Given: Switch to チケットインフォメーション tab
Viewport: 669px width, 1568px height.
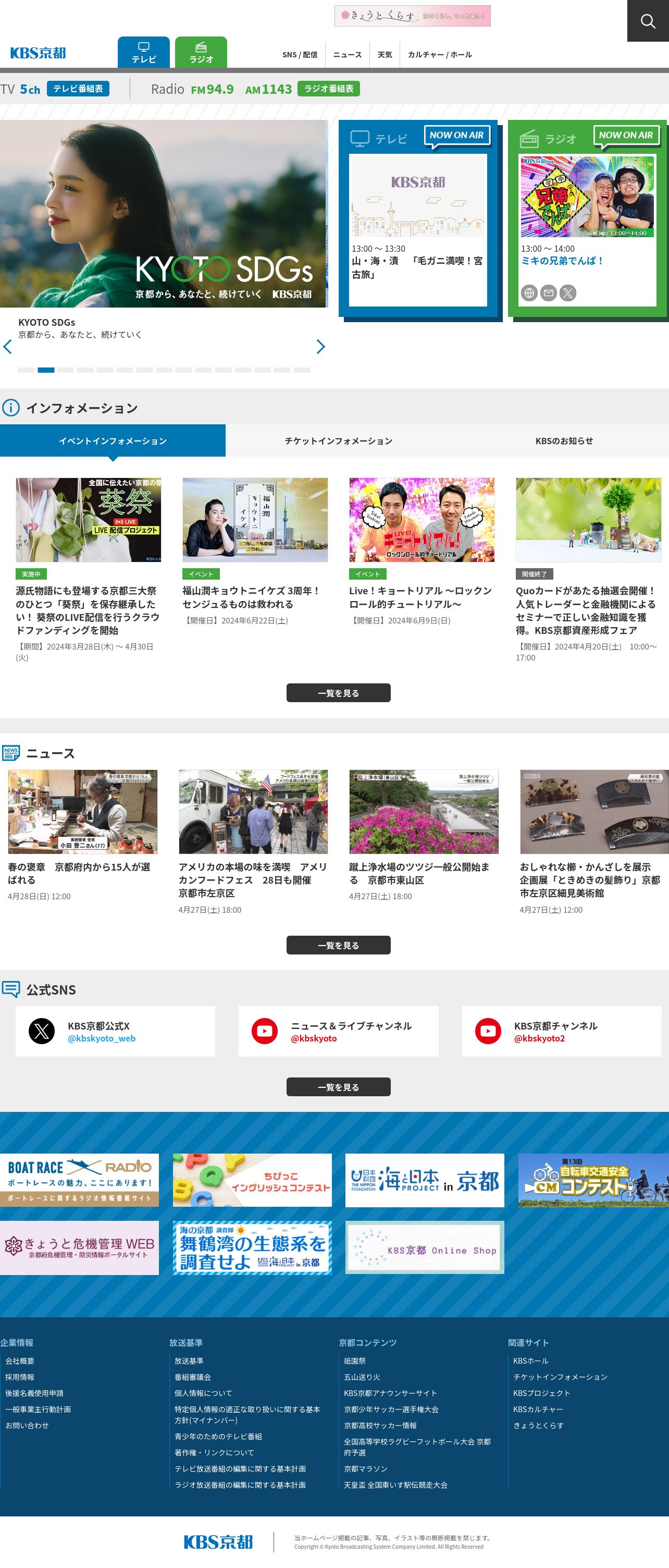Looking at the screenshot, I should (338, 440).
